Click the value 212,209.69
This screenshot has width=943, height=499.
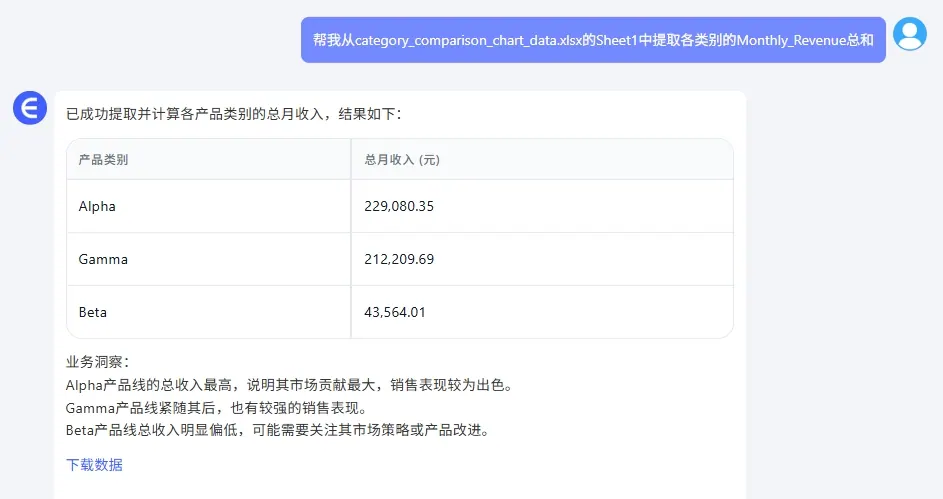click(x=399, y=259)
